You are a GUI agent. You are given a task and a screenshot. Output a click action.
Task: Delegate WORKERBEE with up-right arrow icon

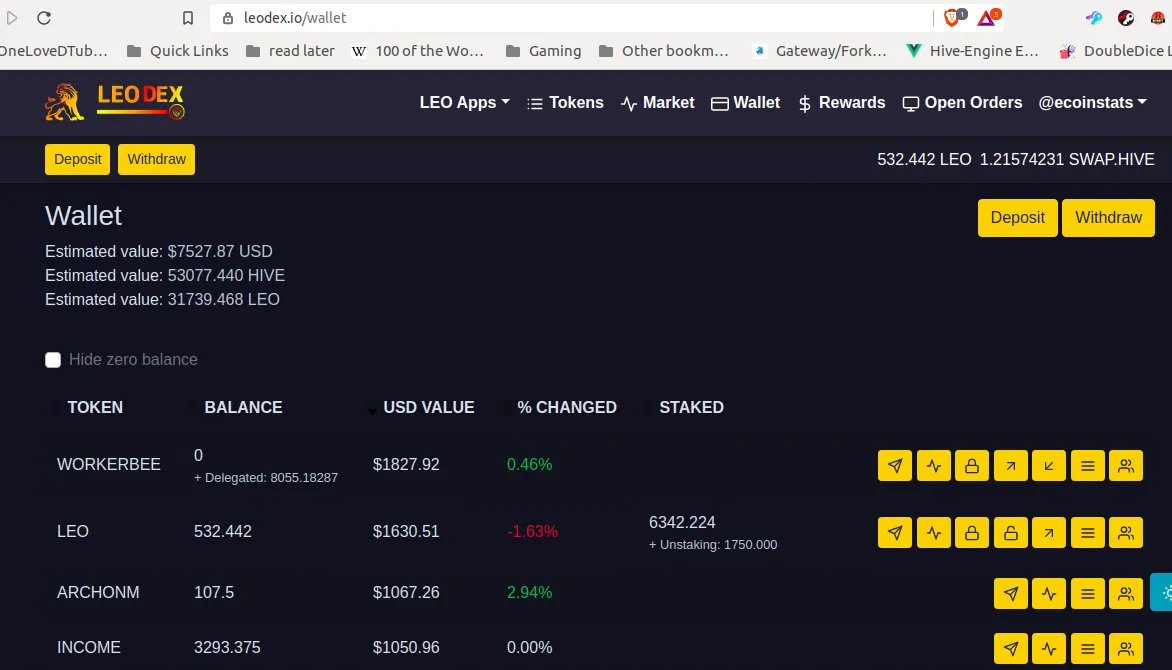click(1011, 466)
